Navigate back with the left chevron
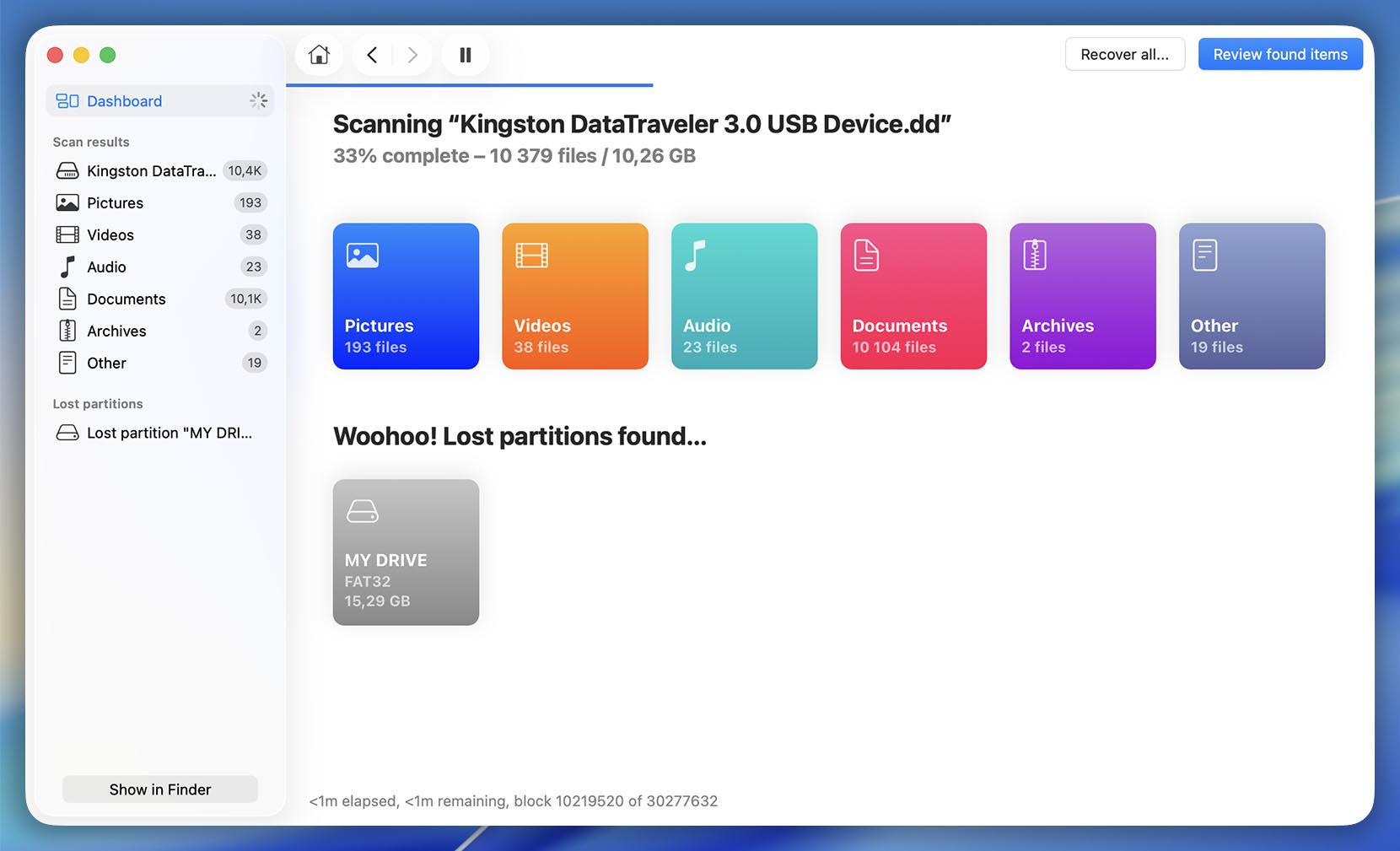The height and width of the screenshot is (851, 1400). (372, 55)
